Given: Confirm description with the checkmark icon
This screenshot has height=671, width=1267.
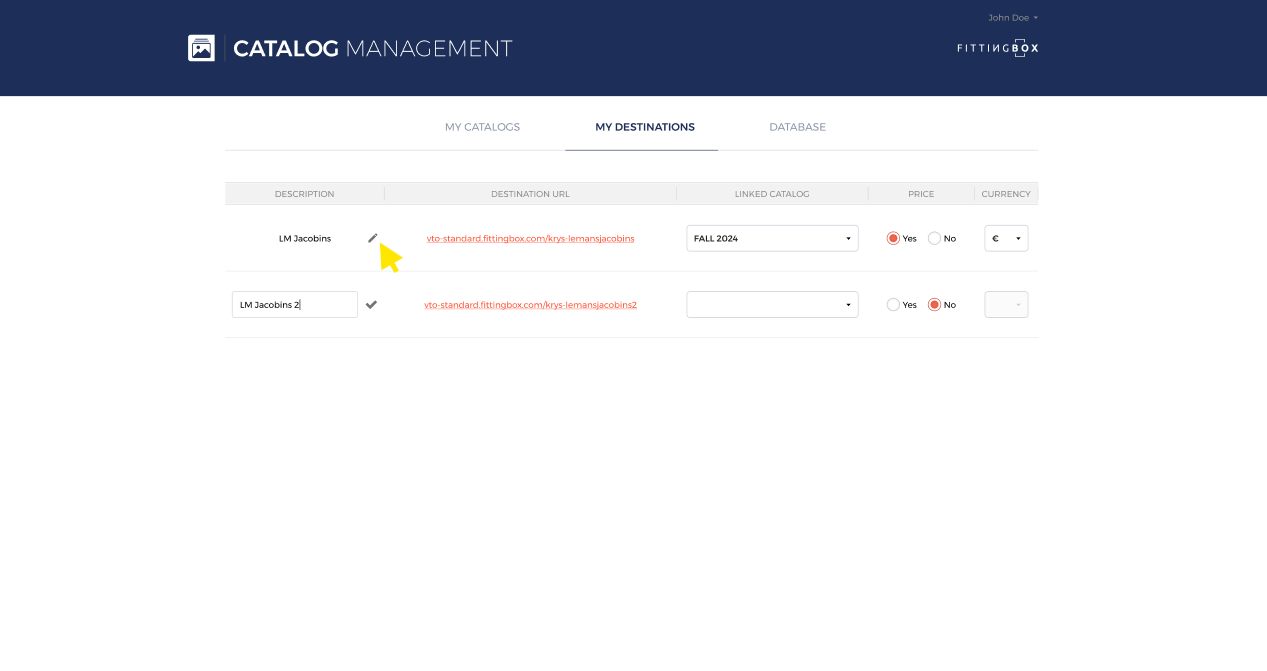Looking at the screenshot, I should [371, 305].
